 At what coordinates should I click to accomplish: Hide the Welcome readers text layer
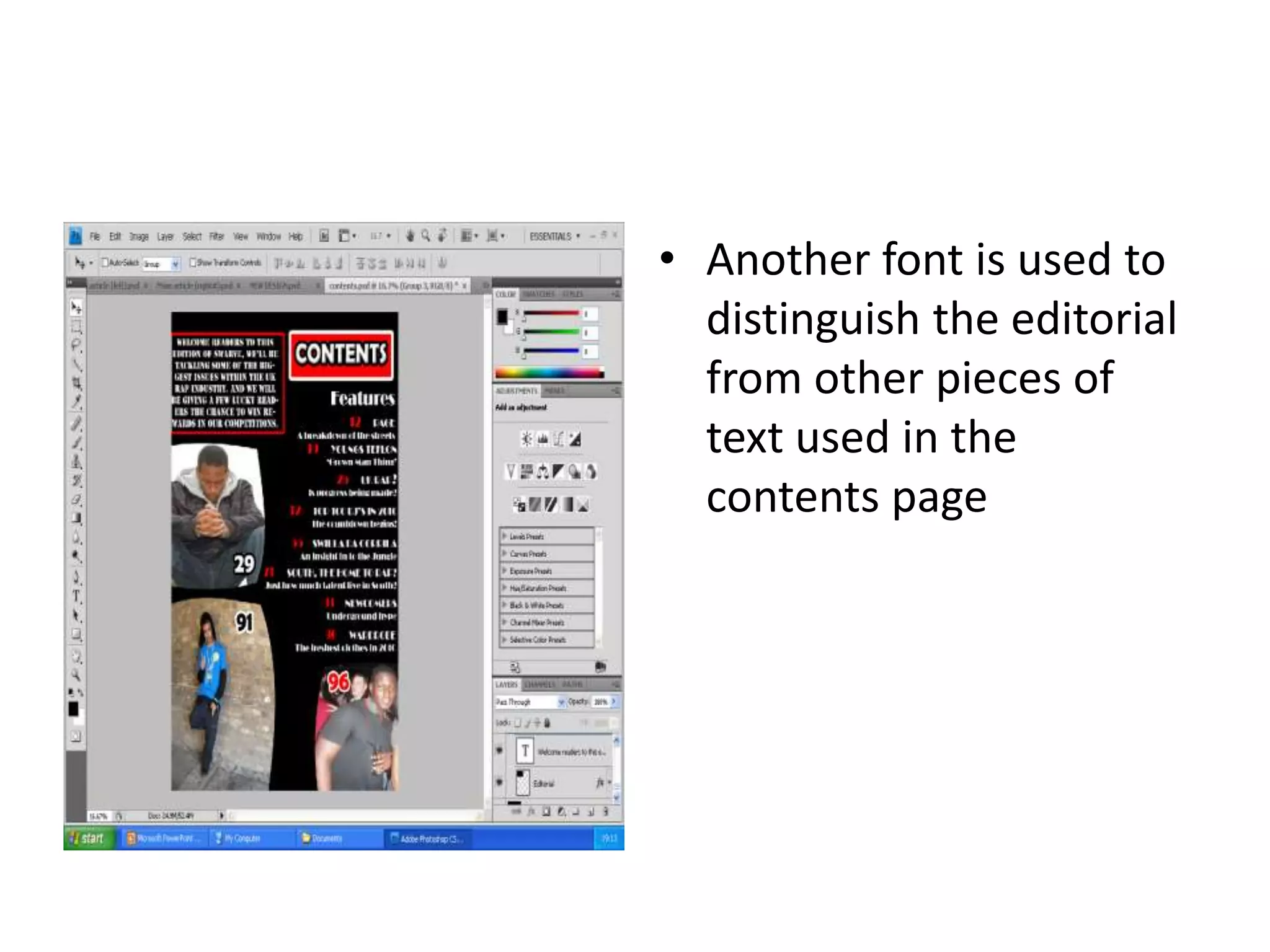coord(500,751)
